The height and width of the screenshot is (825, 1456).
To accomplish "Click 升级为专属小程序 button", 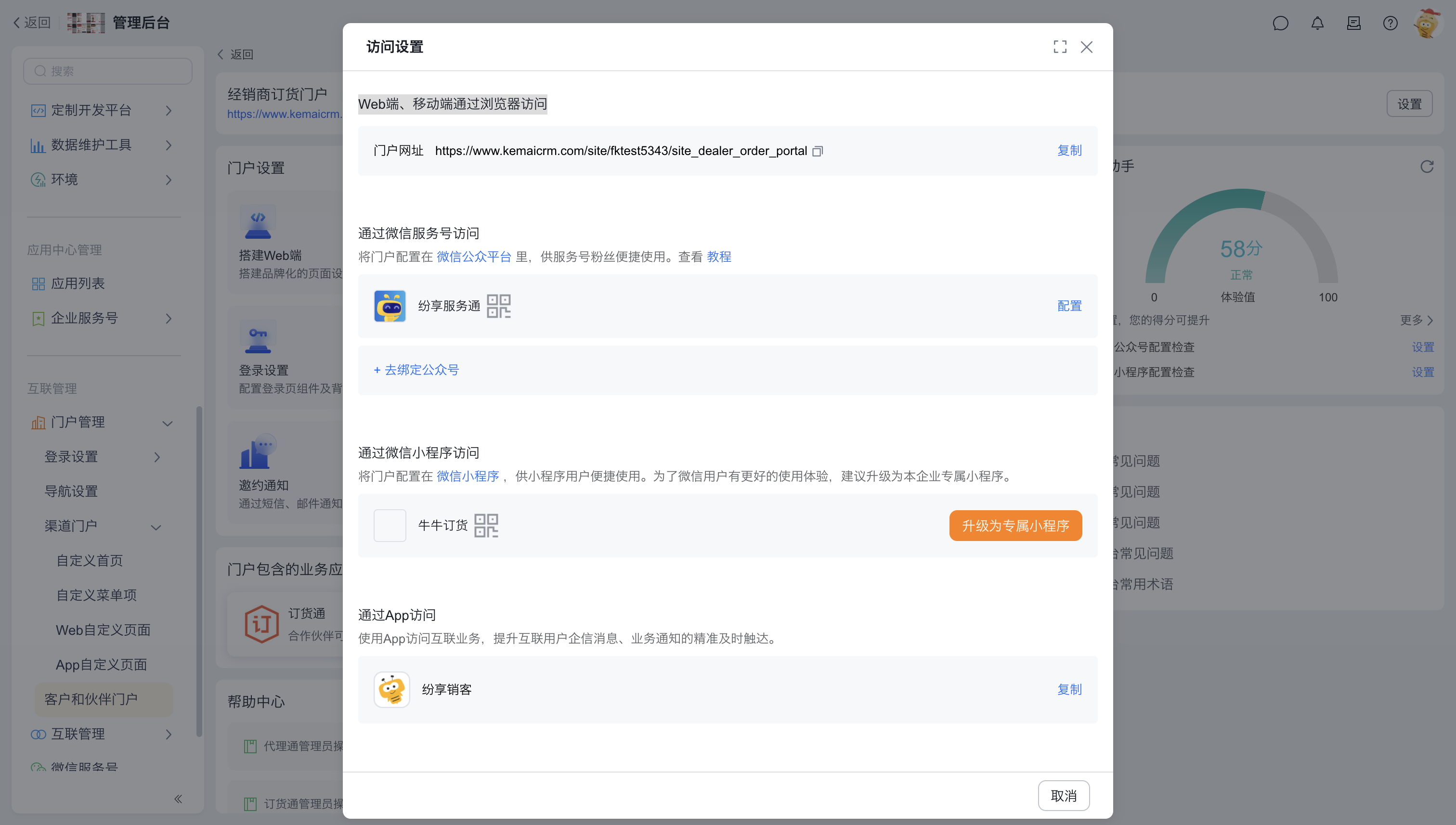I will (x=1015, y=526).
